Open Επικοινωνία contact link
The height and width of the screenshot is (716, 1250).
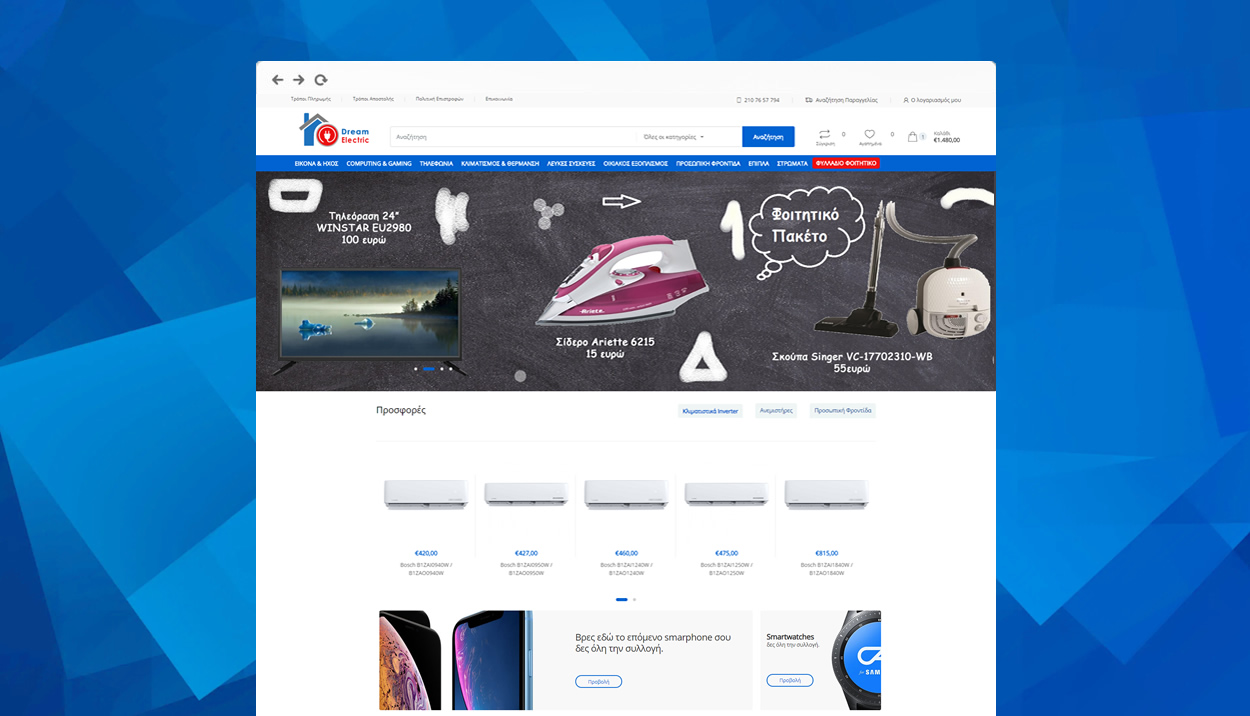[499, 99]
